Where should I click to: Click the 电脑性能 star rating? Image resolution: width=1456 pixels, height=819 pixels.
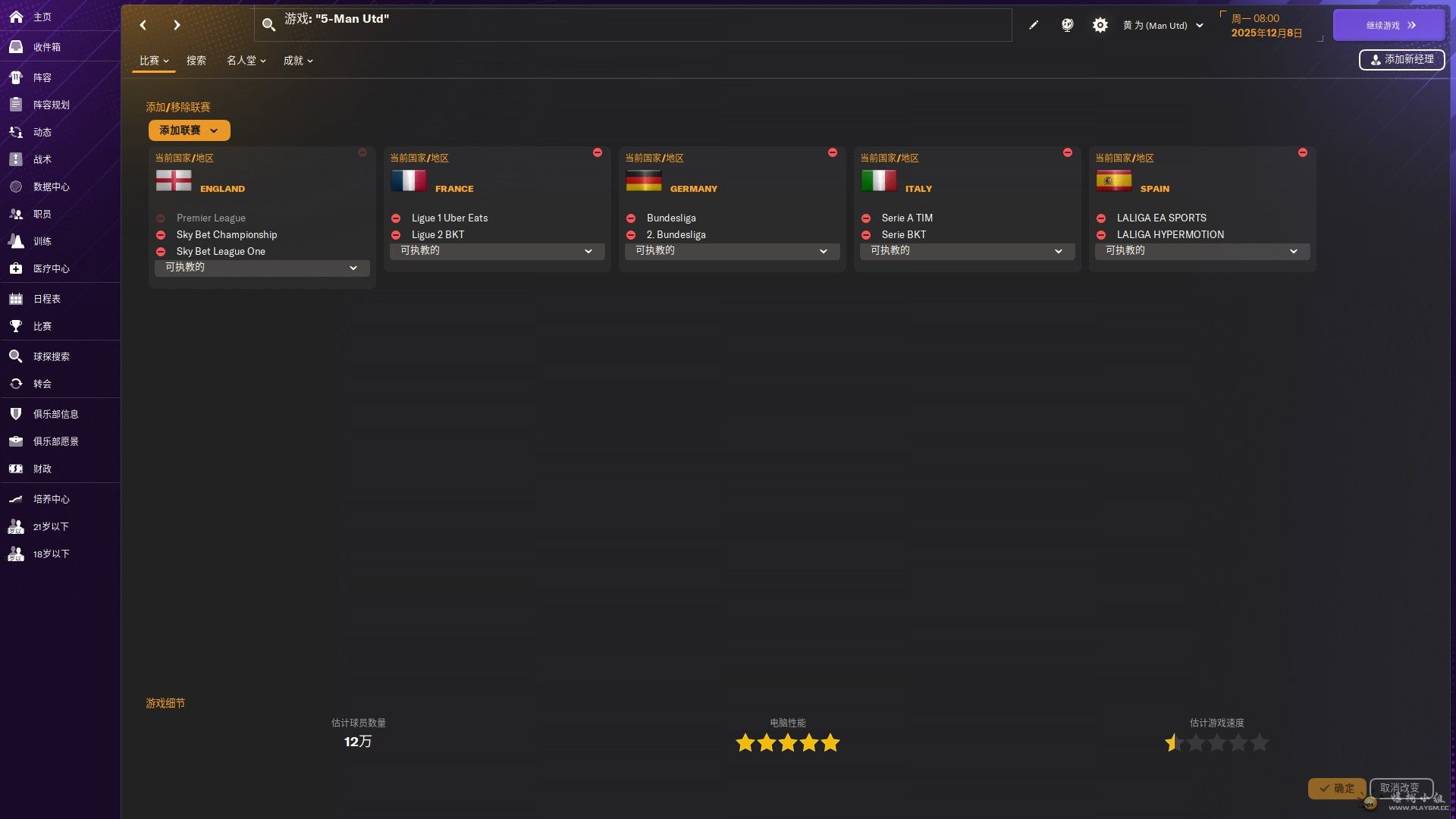(x=788, y=743)
